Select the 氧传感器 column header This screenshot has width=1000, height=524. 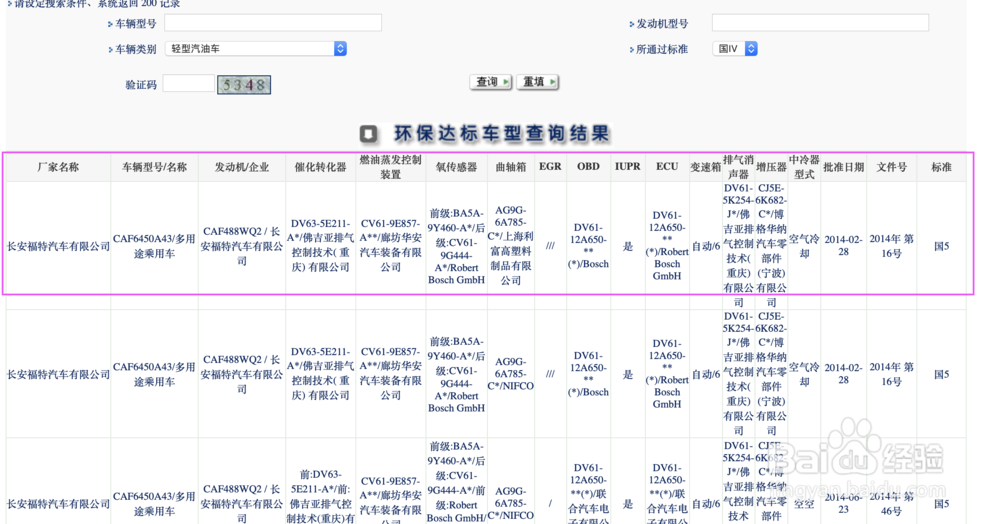coord(457,167)
